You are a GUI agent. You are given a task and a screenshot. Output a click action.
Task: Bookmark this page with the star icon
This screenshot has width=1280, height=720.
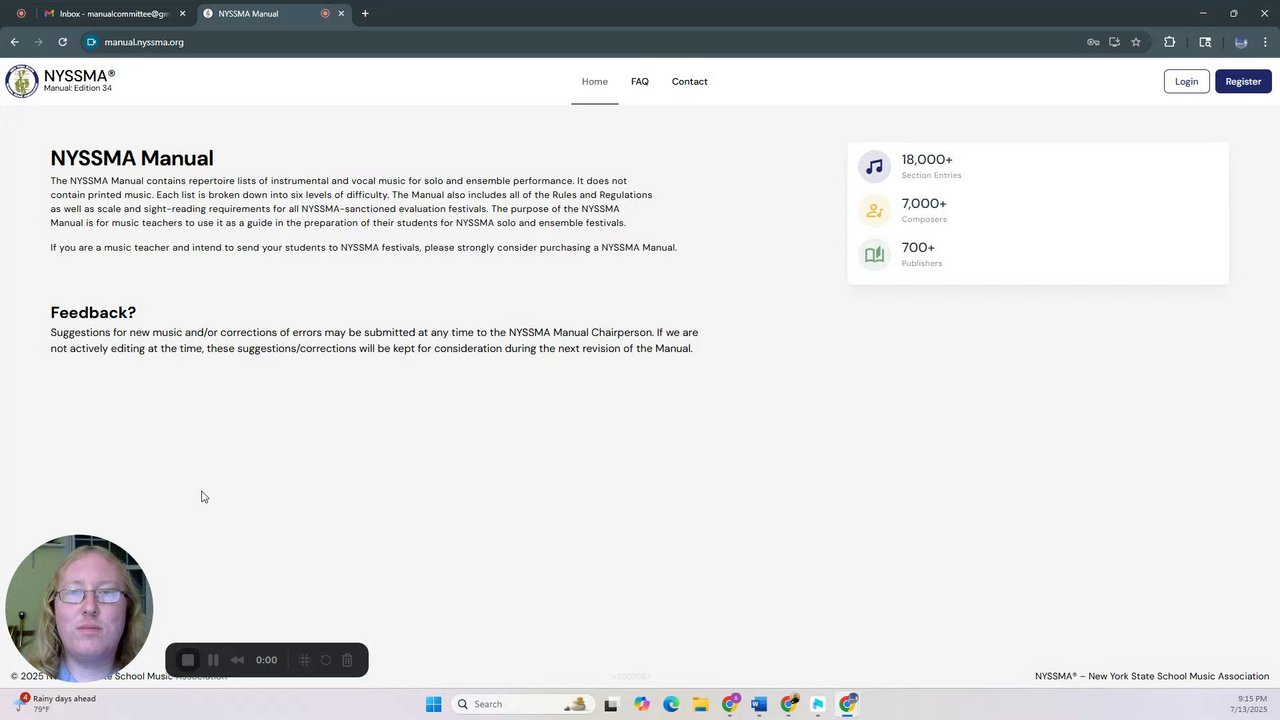click(1136, 42)
